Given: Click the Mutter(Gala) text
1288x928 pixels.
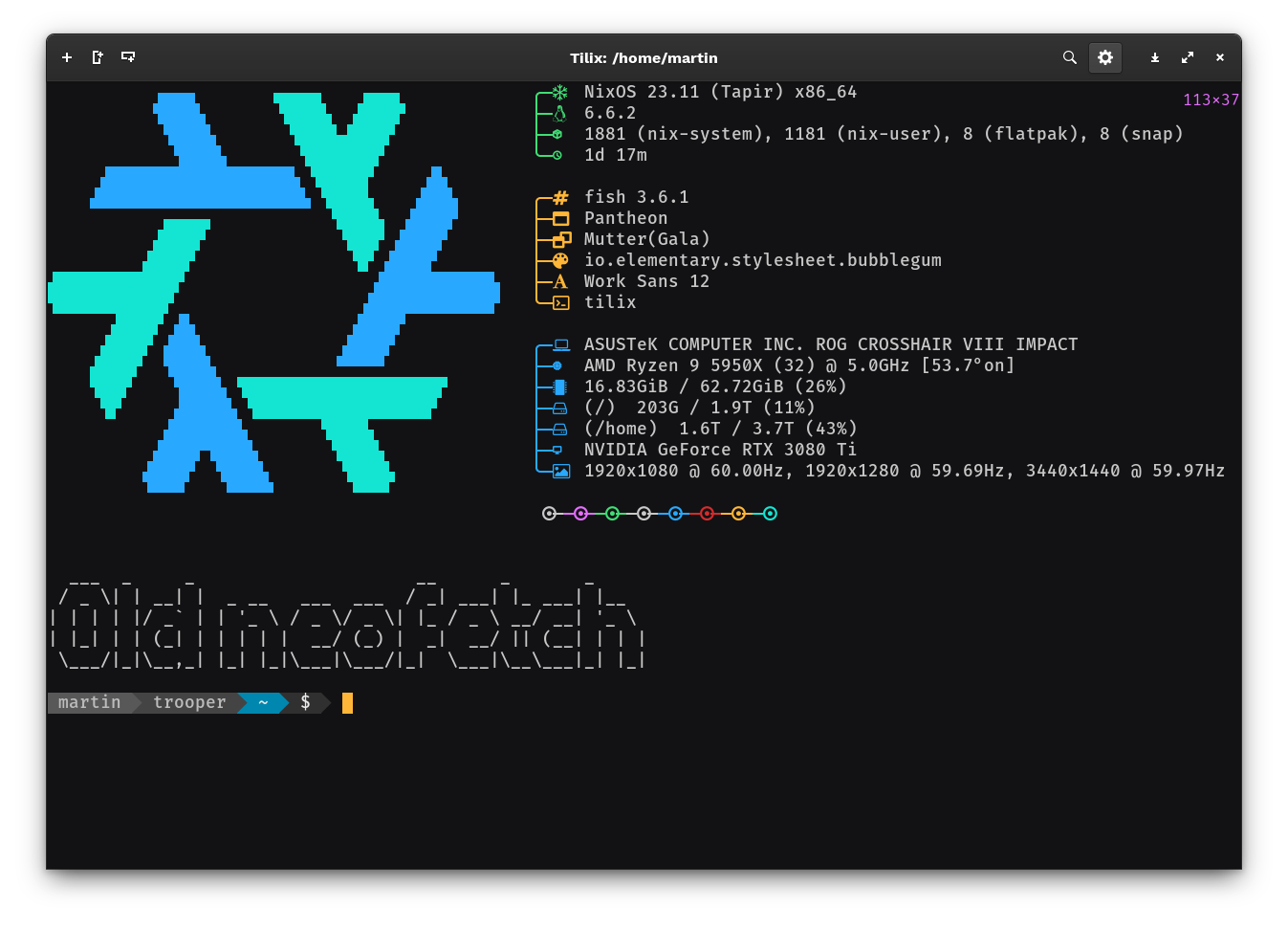Looking at the screenshot, I should [647, 240].
